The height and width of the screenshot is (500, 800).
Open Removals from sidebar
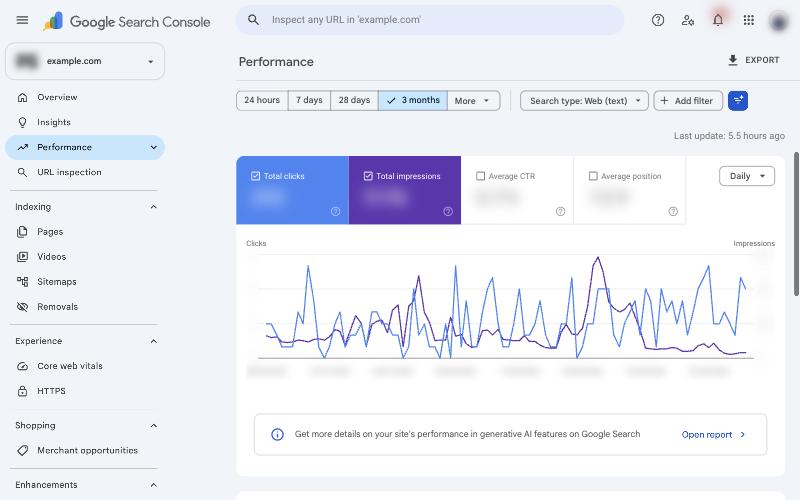(85, 307)
